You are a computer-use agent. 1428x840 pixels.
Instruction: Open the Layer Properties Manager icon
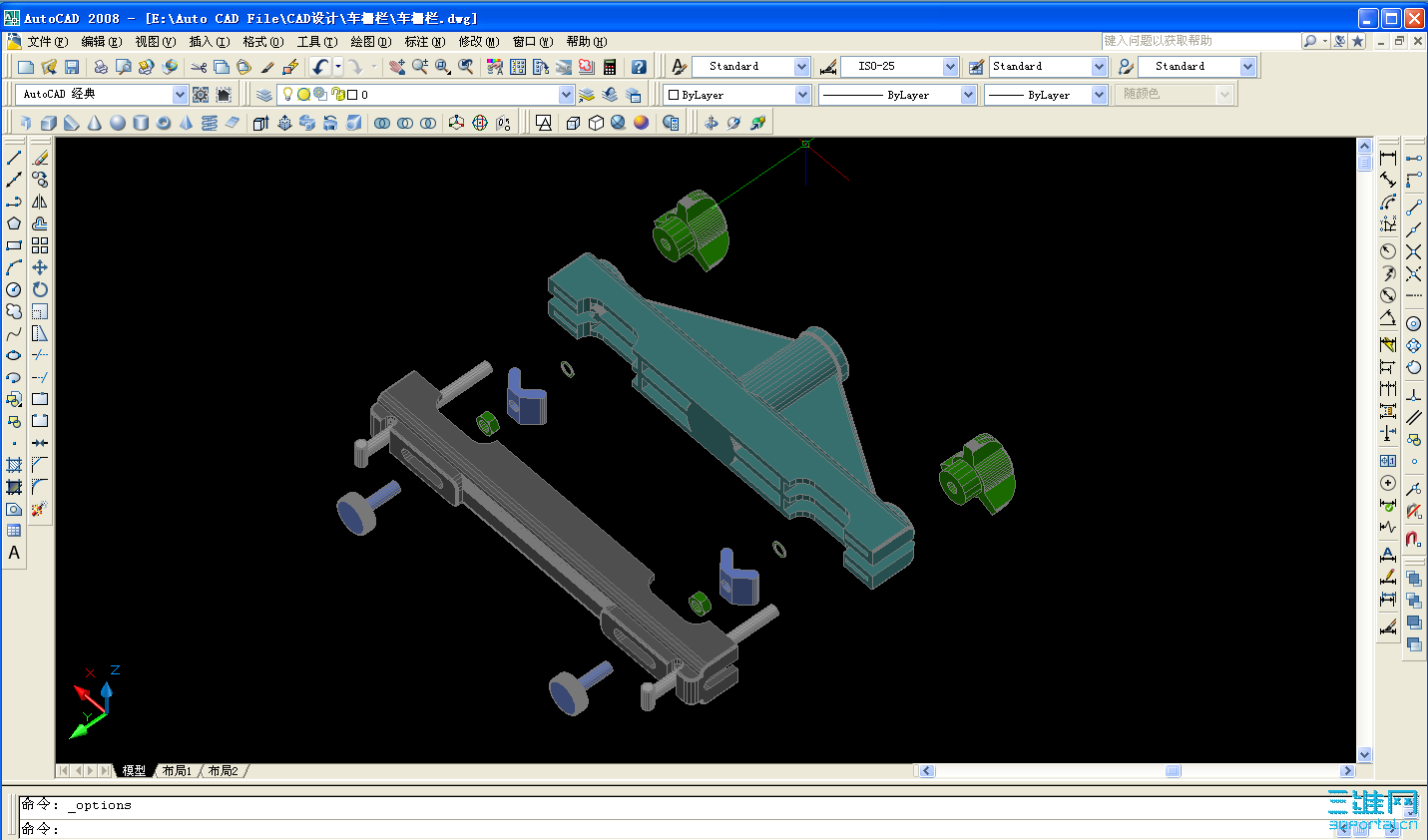point(264,95)
